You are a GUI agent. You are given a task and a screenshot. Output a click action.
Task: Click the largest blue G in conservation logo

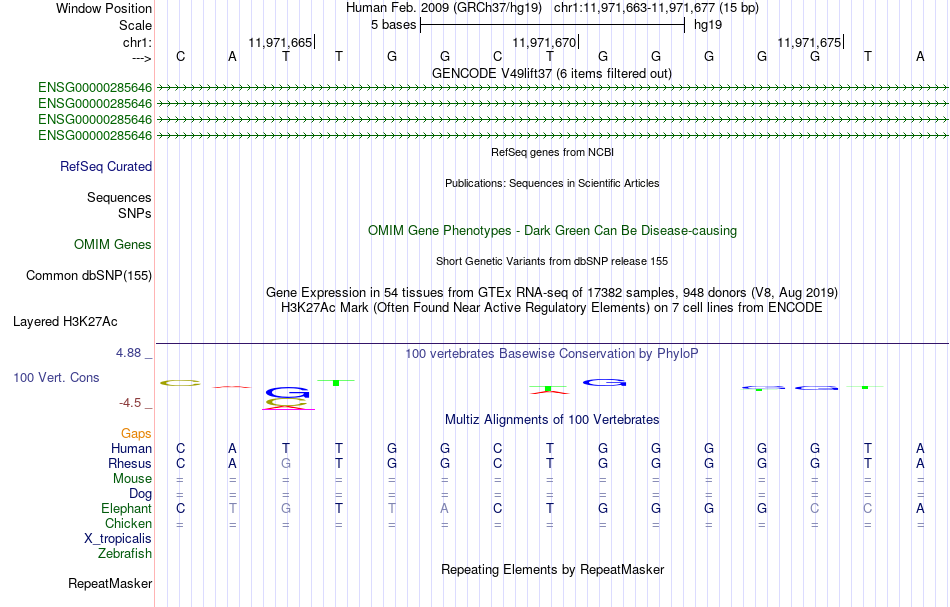coord(288,392)
